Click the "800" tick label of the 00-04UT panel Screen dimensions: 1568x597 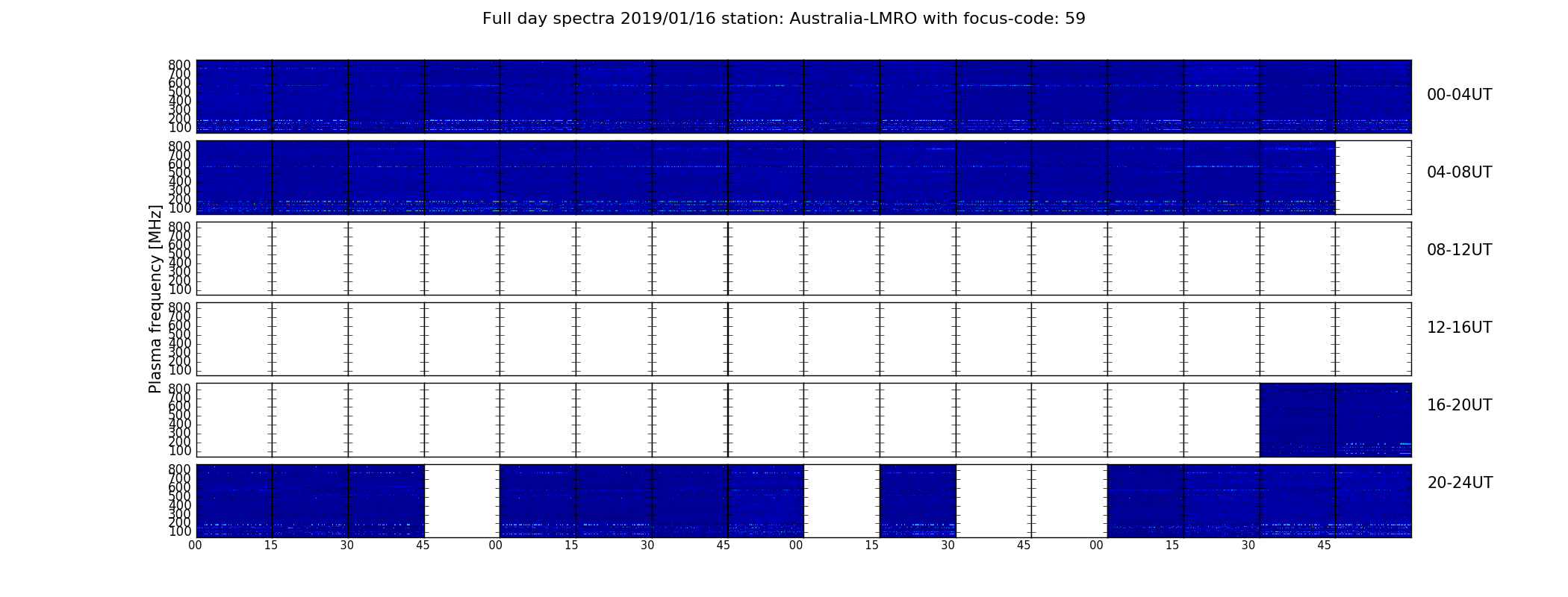(x=180, y=65)
